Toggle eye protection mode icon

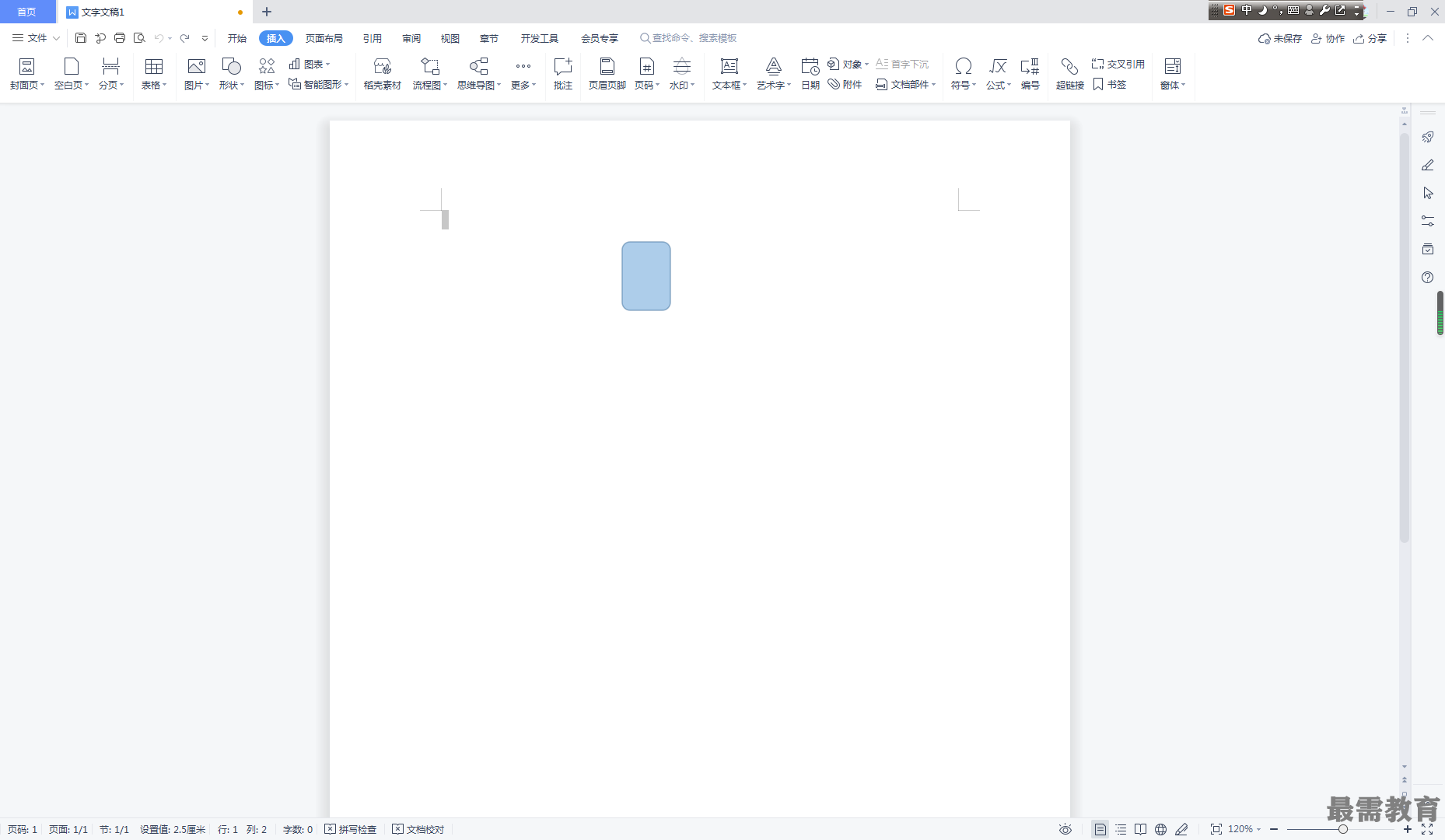(1065, 829)
